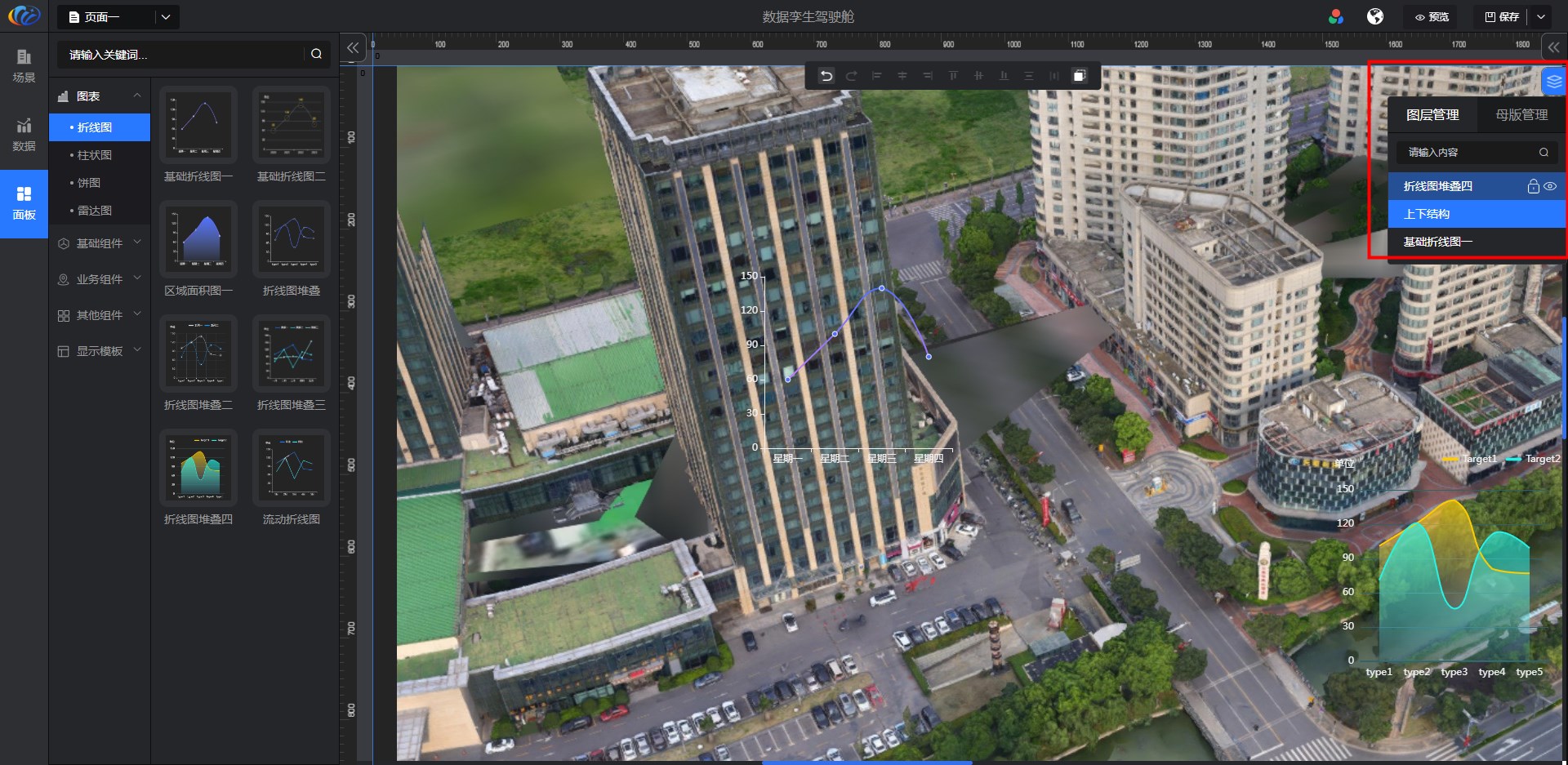Image resolution: width=1568 pixels, height=765 pixels.
Task: Open the color theme palette icon
Action: click(1336, 16)
